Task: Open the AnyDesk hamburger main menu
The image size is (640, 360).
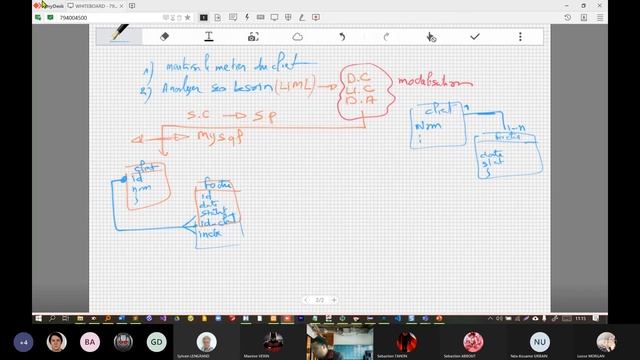Action: (x=600, y=17)
